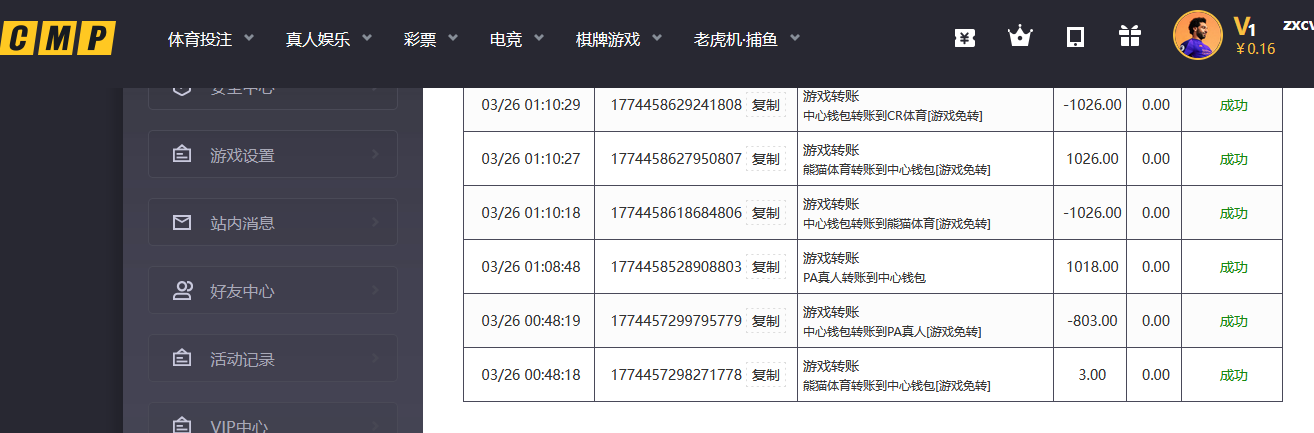Click the user avatar picture

coord(1197,36)
